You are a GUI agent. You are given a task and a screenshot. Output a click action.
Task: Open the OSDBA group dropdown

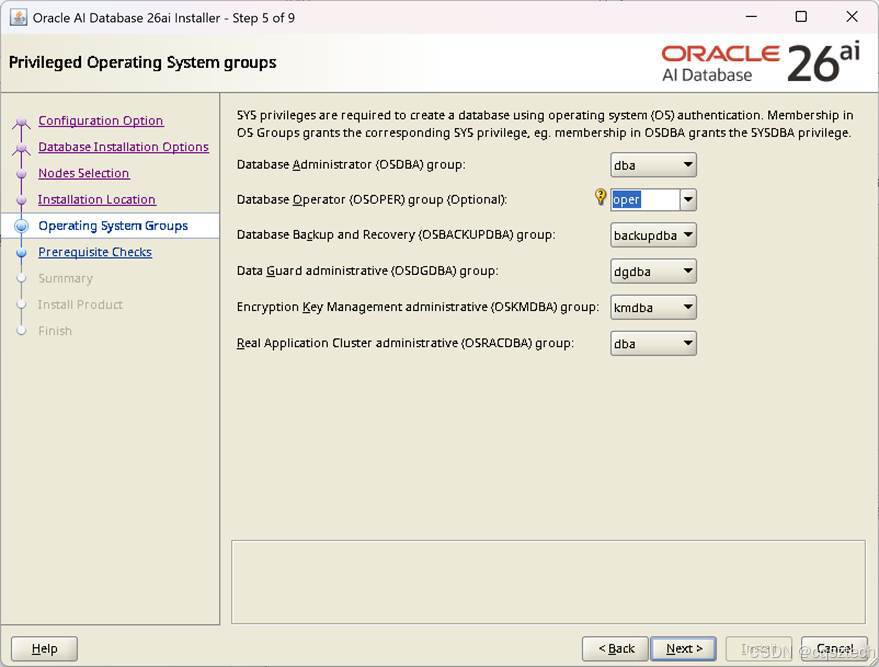pyautogui.click(x=653, y=165)
